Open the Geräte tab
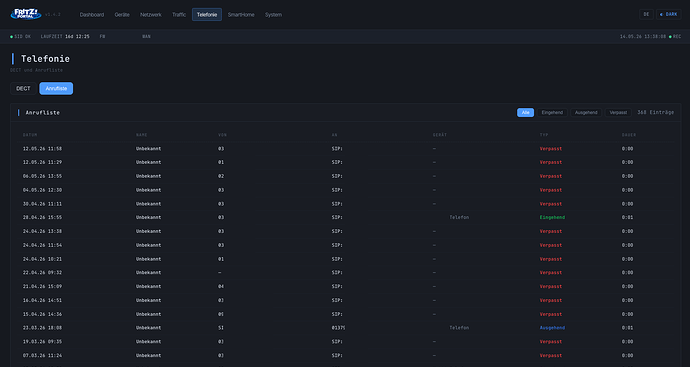690x367 pixels. (122, 15)
